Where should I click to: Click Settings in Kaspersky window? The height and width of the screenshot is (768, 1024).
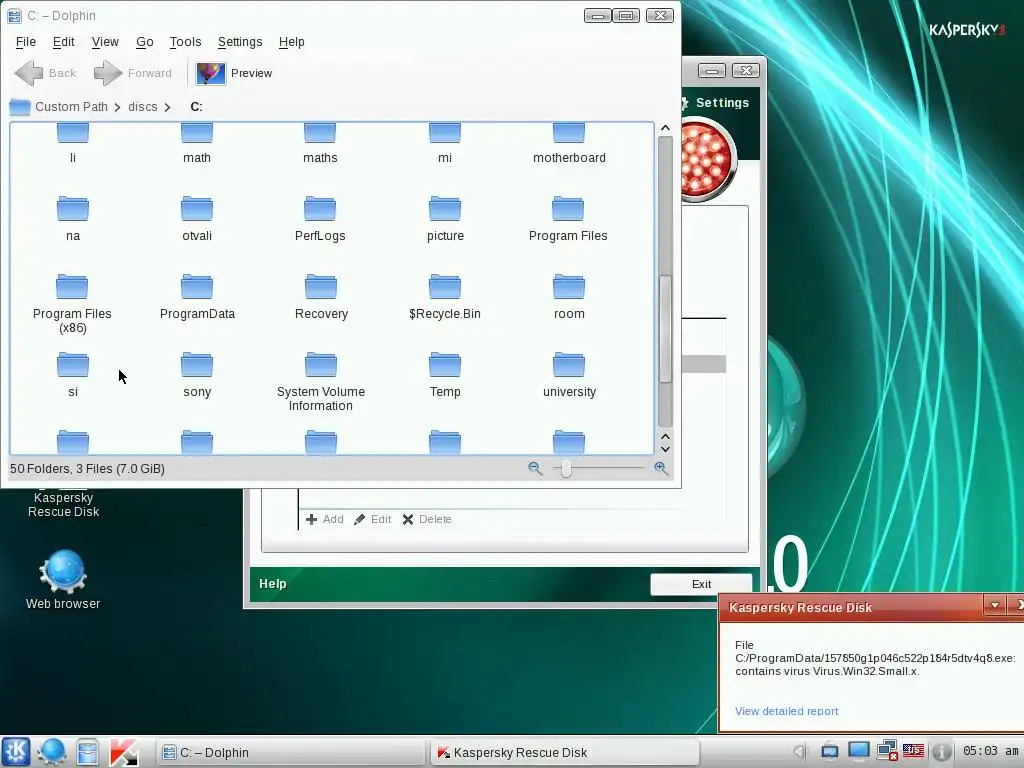point(722,103)
